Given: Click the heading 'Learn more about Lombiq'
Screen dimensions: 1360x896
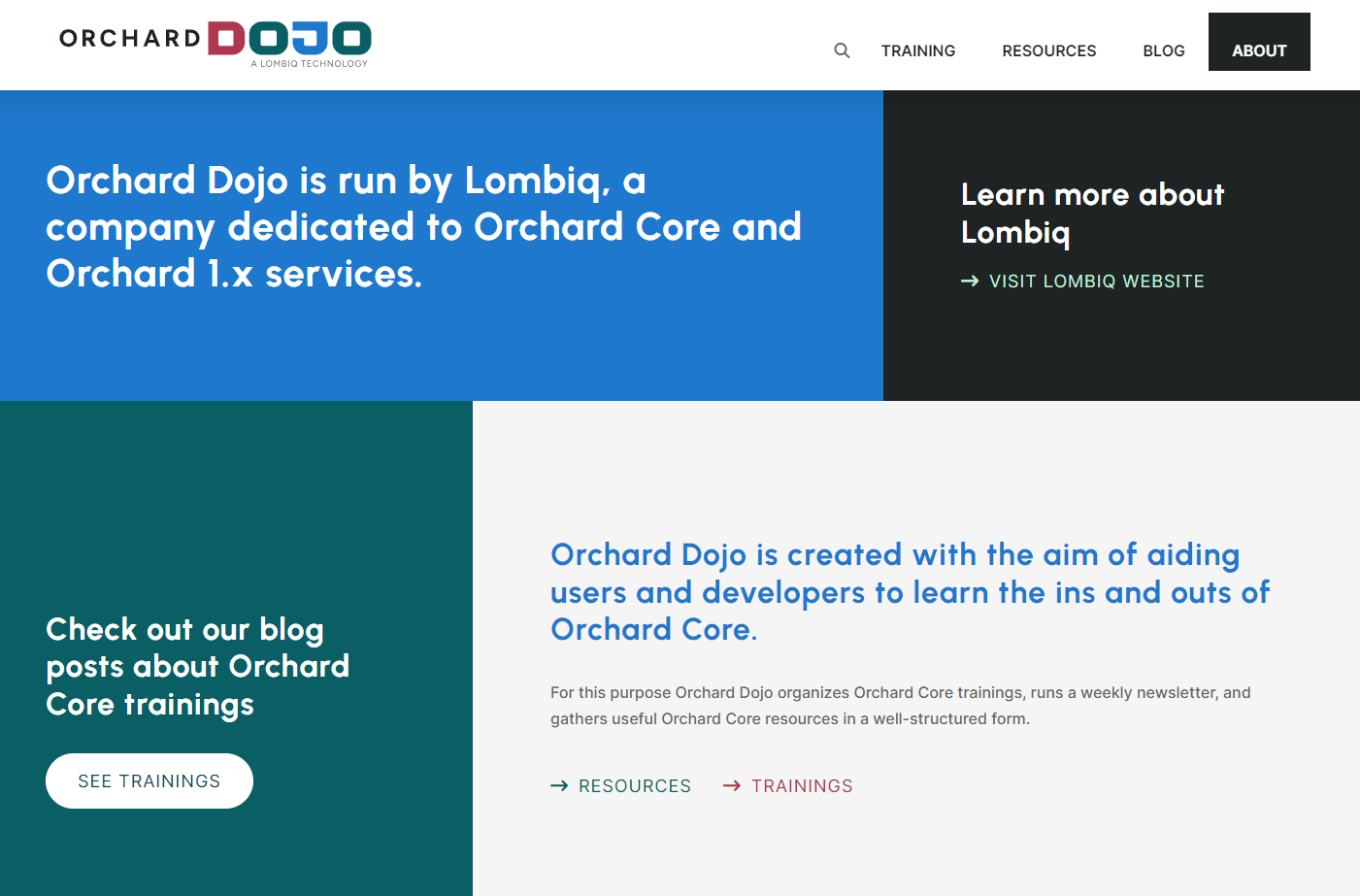Looking at the screenshot, I should [1093, 214].
